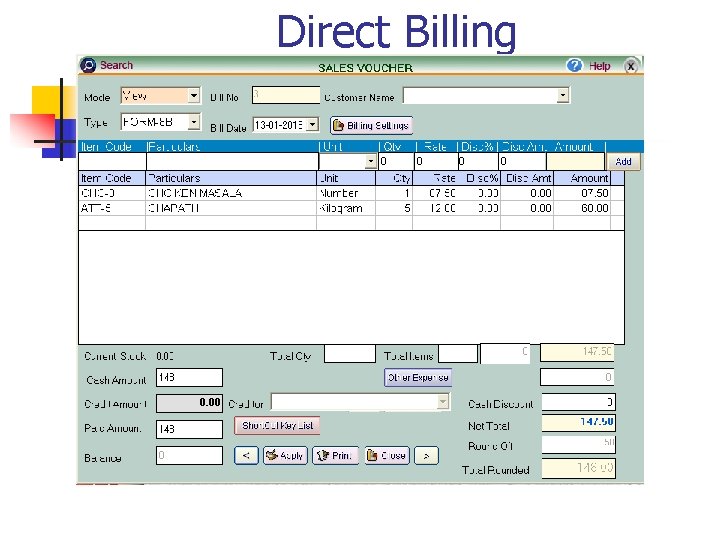This screenshot has width=720, height=540.
Task: Click the Total Items field
Action: (x=458, y=354)
